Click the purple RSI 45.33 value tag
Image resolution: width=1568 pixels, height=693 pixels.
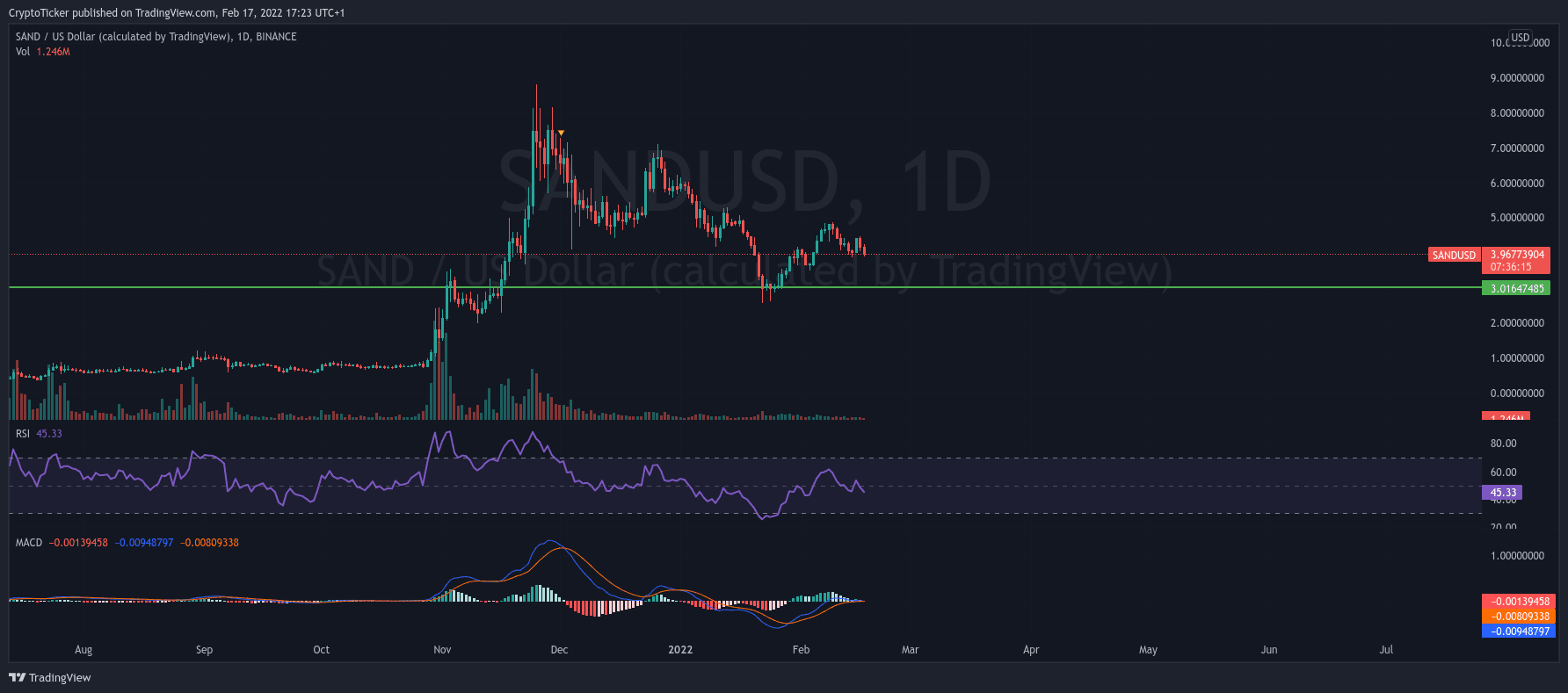click(x=1502, y=493)
